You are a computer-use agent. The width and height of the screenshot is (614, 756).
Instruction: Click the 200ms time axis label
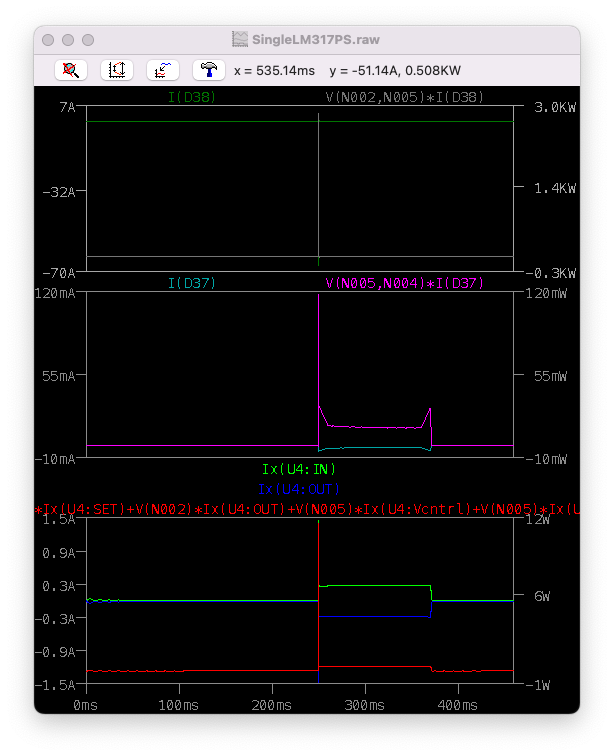coord(272,705)
